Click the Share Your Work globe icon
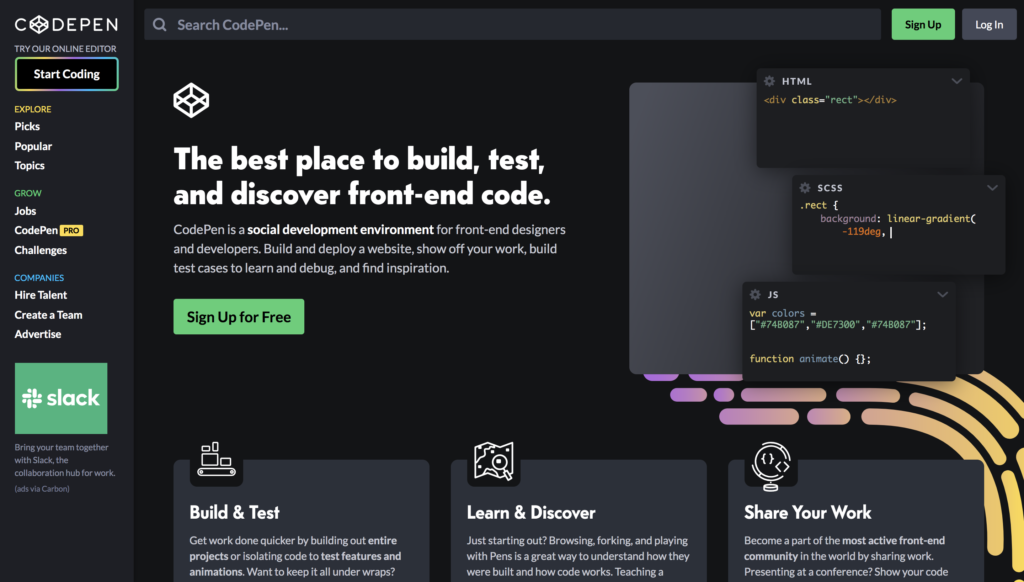This screenshot has width=1024, height=582. 771,464
